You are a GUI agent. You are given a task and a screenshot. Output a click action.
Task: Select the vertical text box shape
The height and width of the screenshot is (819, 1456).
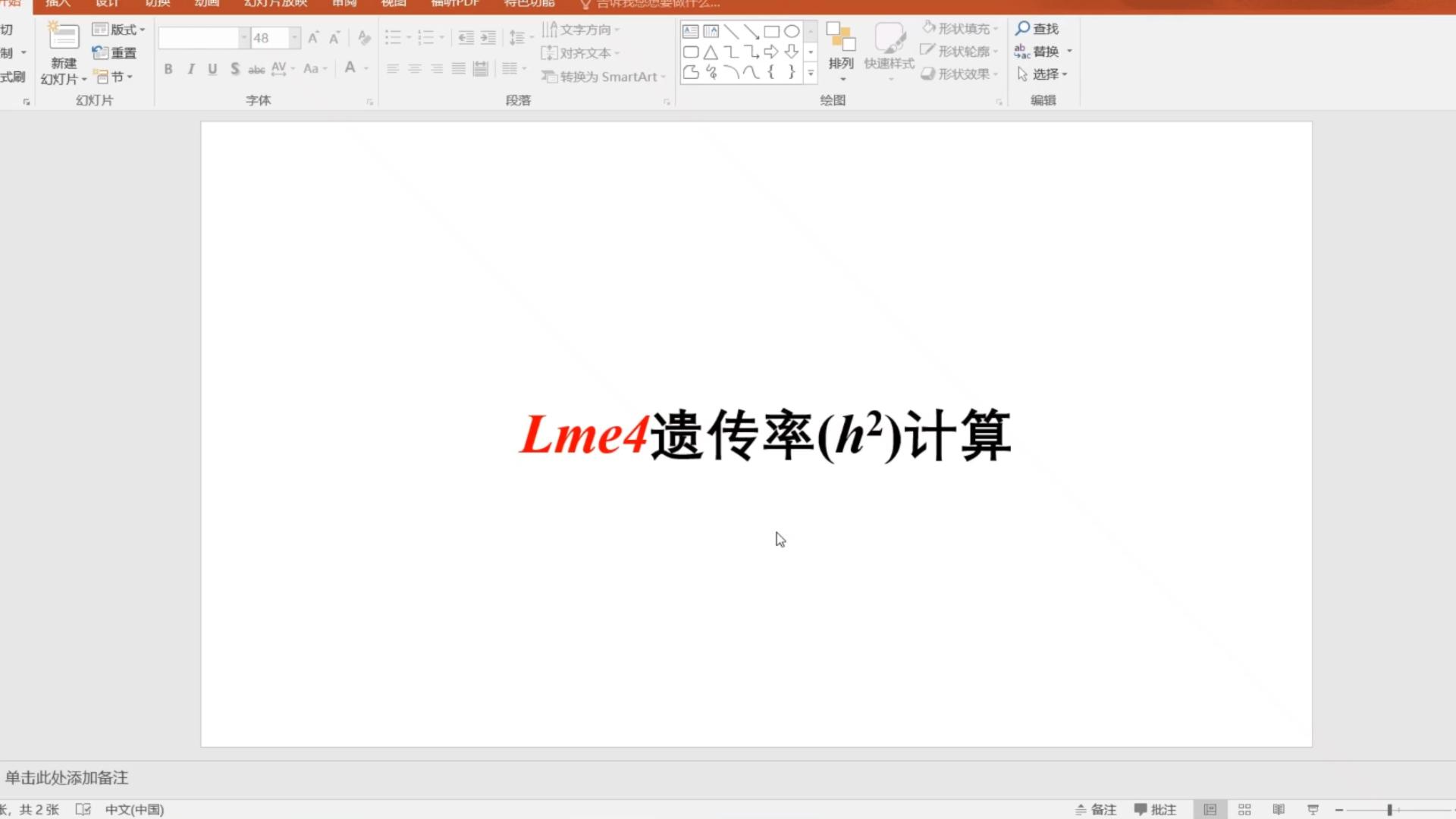point(711,31)
